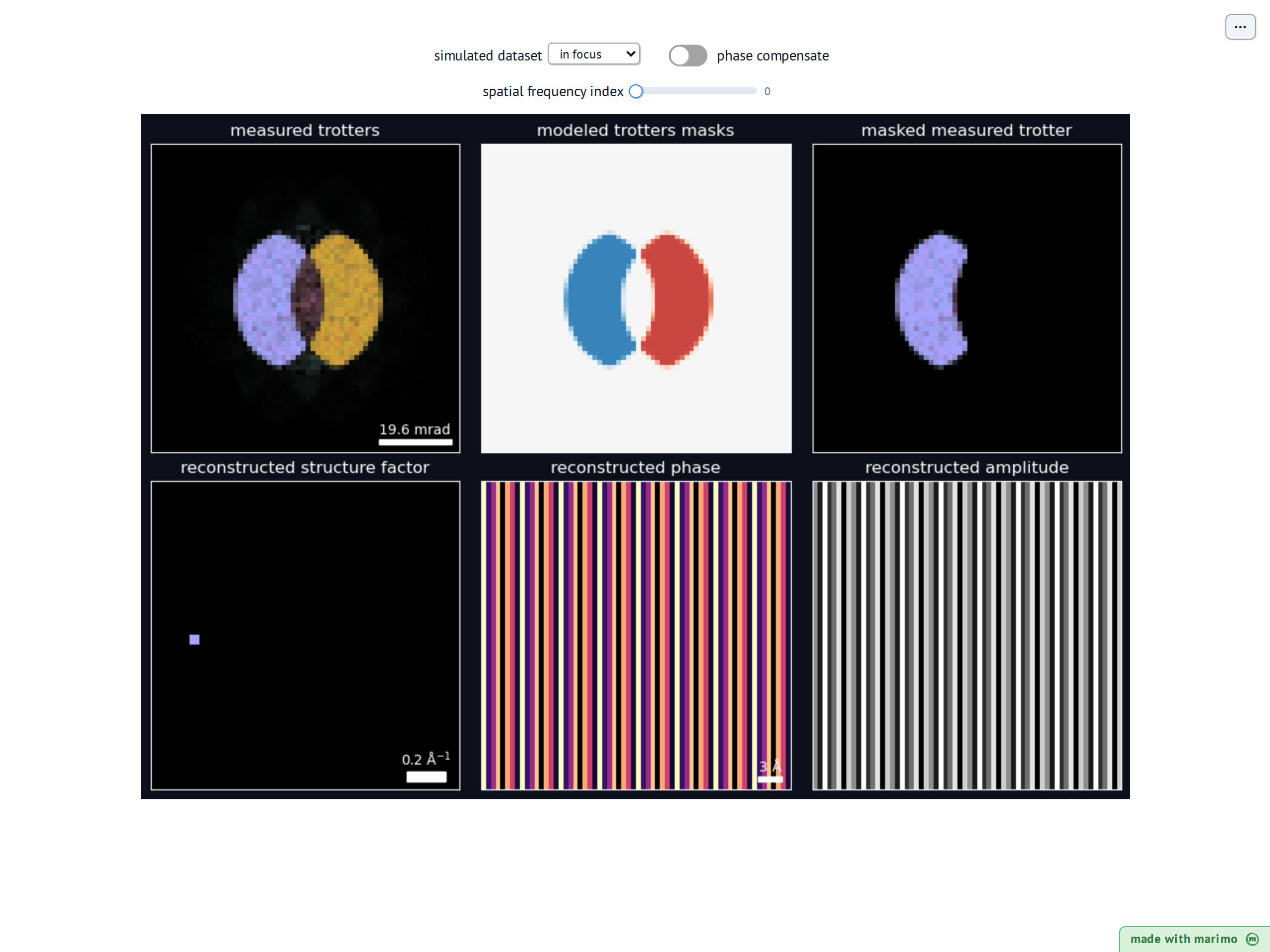Click the 'reconstructed phase' title
This screenshot has height=952, width=1270.
point(635,467)
